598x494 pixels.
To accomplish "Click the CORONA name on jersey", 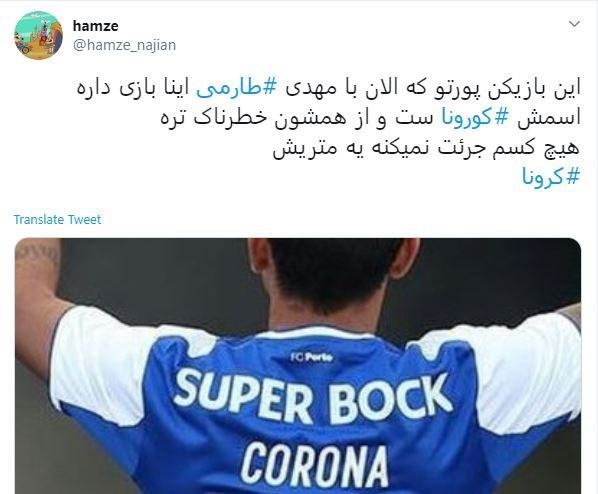I will coord(314,465).
